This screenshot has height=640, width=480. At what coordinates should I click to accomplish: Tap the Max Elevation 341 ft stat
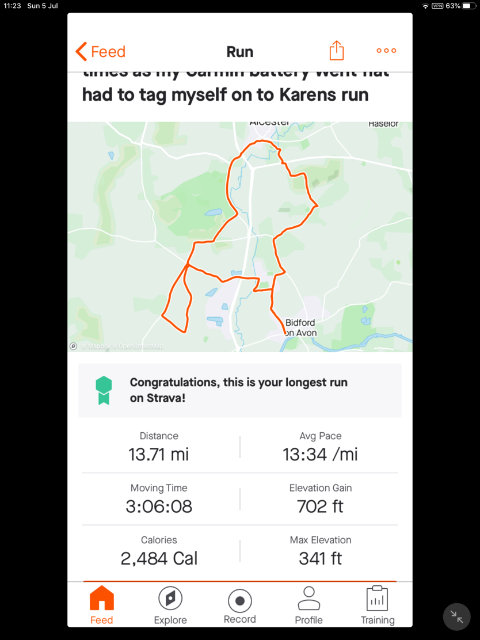pos(320,551)
